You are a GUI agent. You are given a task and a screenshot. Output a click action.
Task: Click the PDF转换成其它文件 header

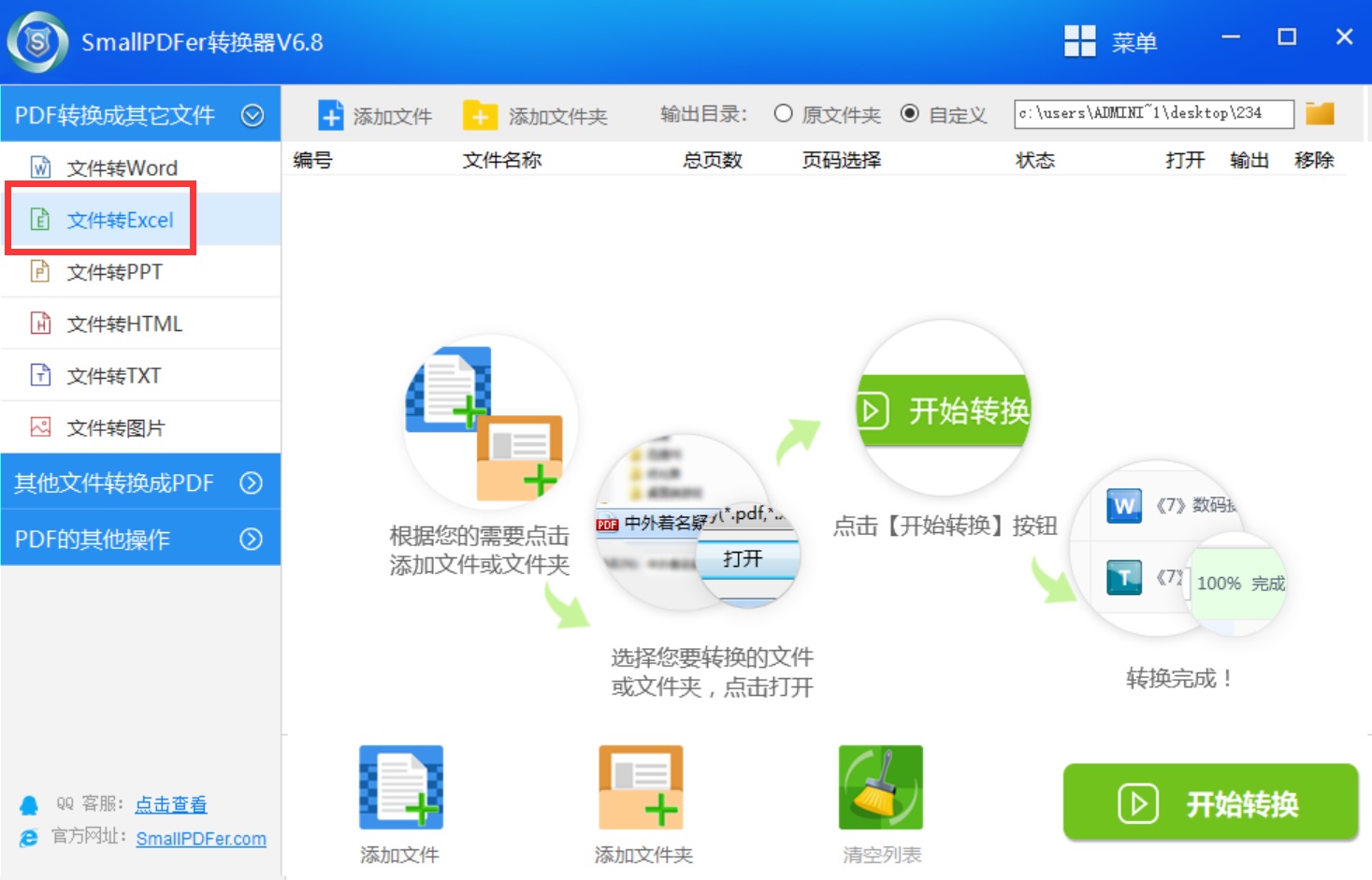pyautogui.click(x=140, y=114)
